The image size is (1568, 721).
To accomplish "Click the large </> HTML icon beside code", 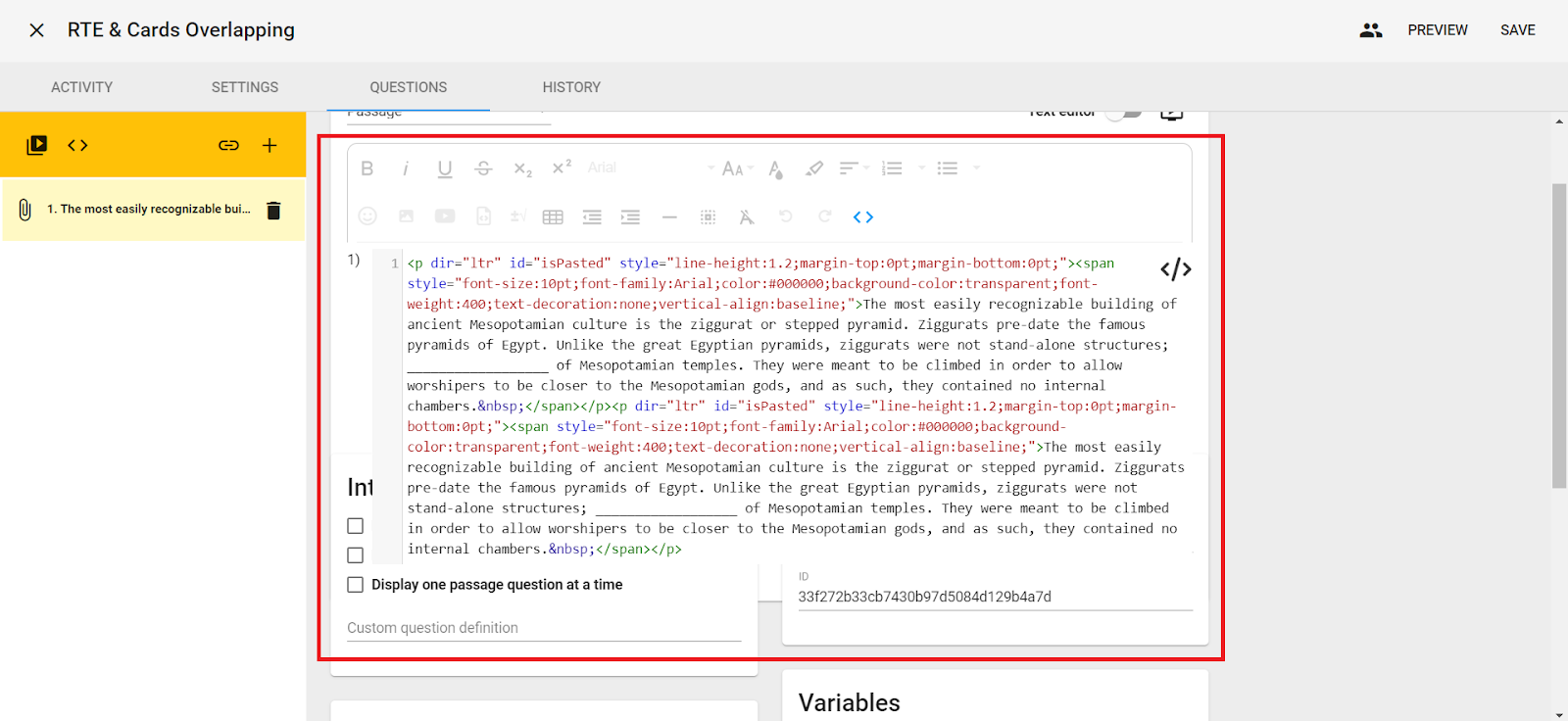I will click(1176, 269).
